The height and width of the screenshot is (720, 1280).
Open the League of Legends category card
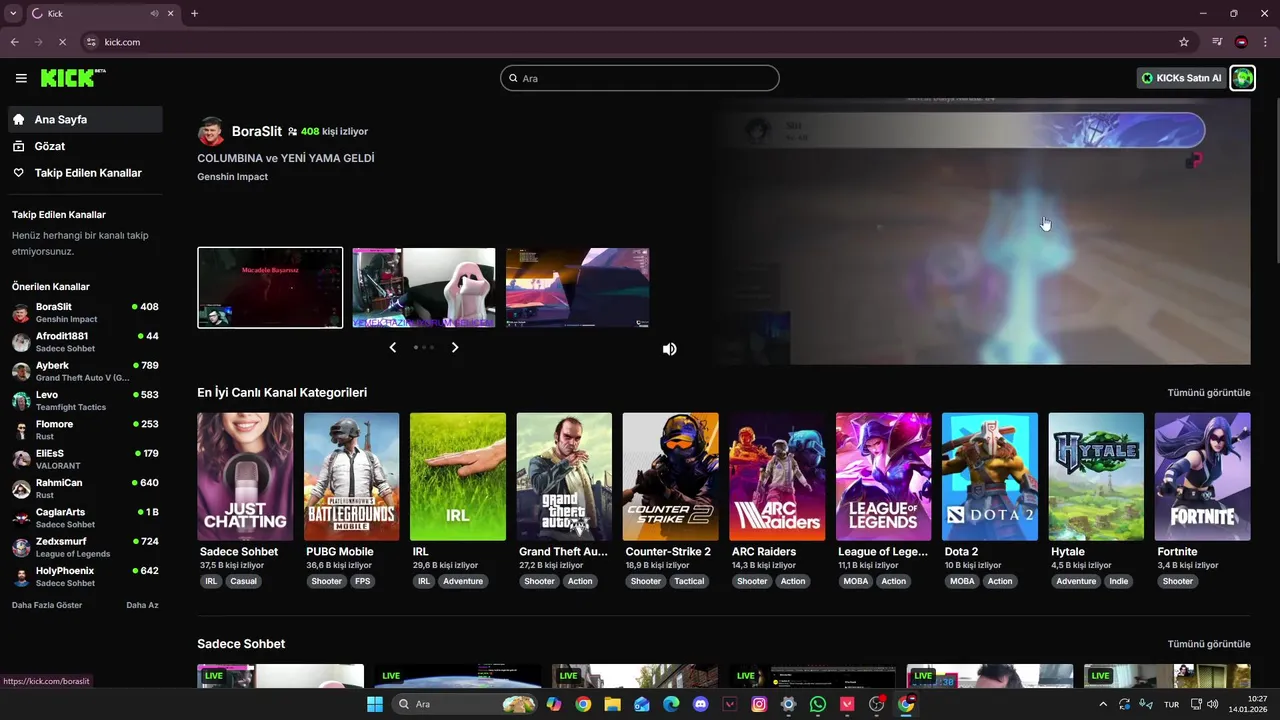click(883, 477)
